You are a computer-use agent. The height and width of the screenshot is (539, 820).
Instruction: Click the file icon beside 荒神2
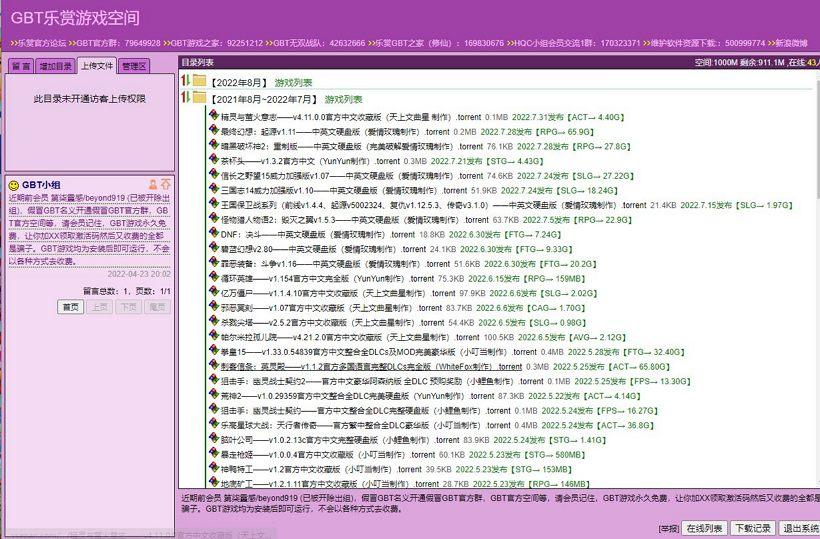click(213, 393)
